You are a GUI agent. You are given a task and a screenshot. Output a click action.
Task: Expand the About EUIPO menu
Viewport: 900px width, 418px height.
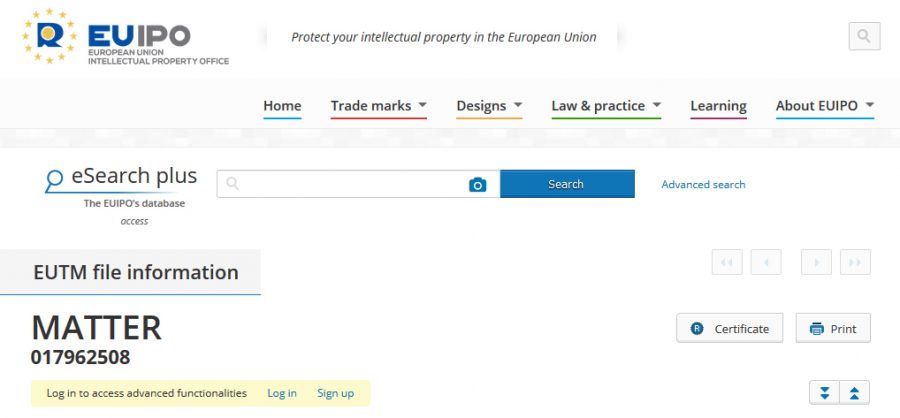click(825, 106)
